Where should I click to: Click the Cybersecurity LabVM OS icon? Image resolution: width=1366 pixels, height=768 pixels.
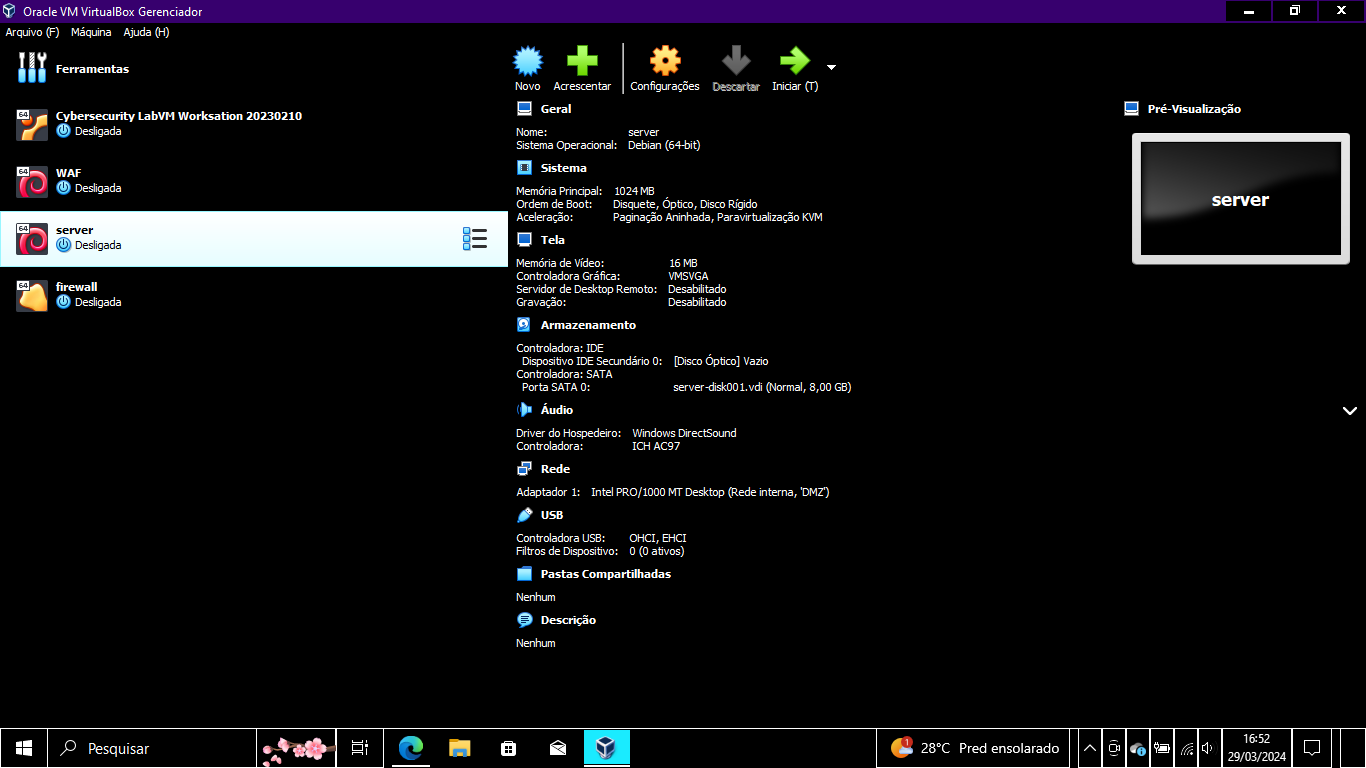(x=32, y=125)
